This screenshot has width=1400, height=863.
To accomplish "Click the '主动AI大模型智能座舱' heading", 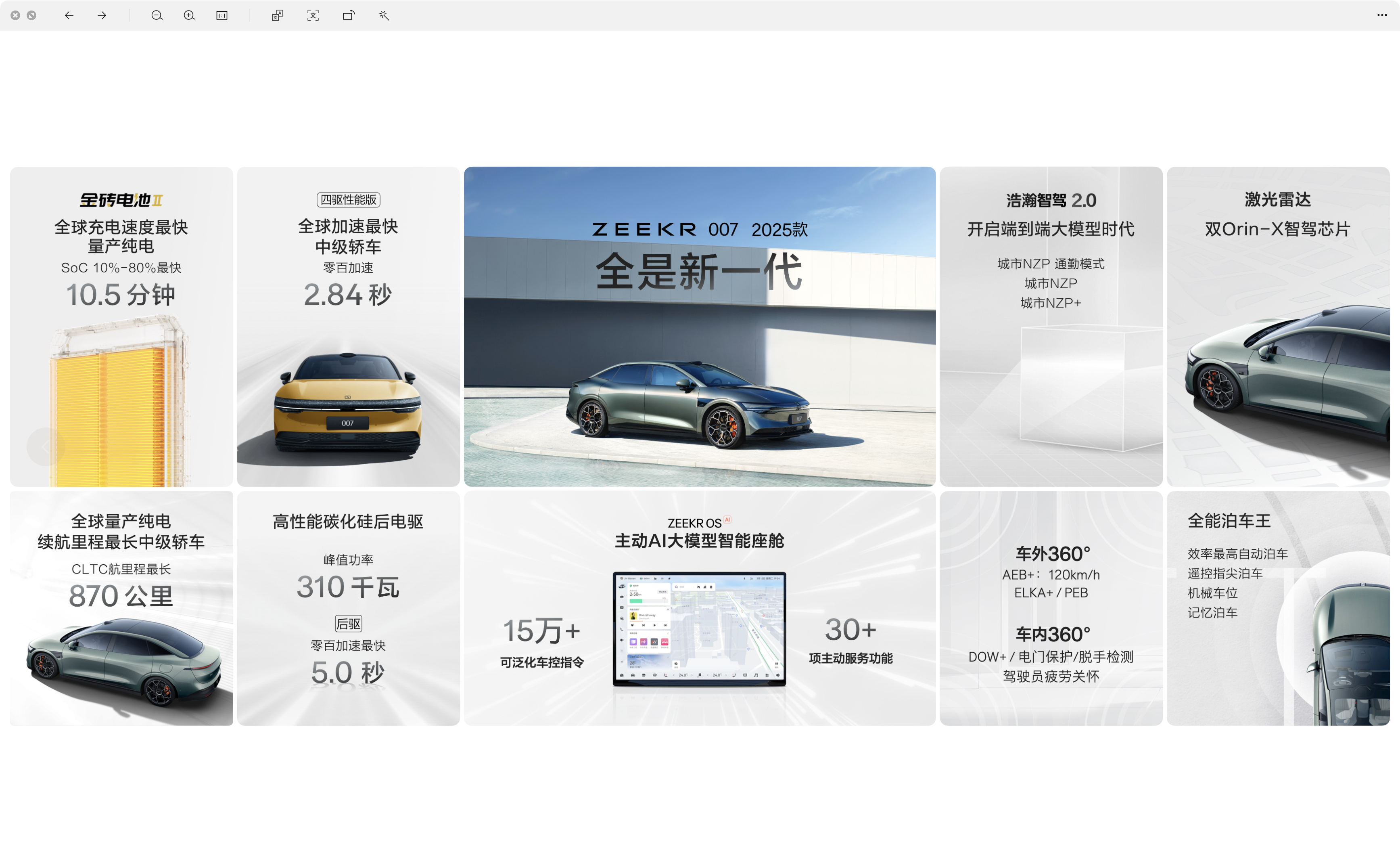I will click(x=700, y=541).
